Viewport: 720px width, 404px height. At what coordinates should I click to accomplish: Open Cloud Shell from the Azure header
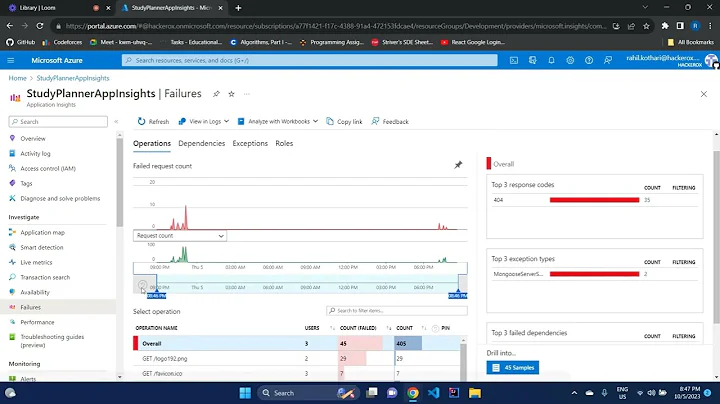514,60
